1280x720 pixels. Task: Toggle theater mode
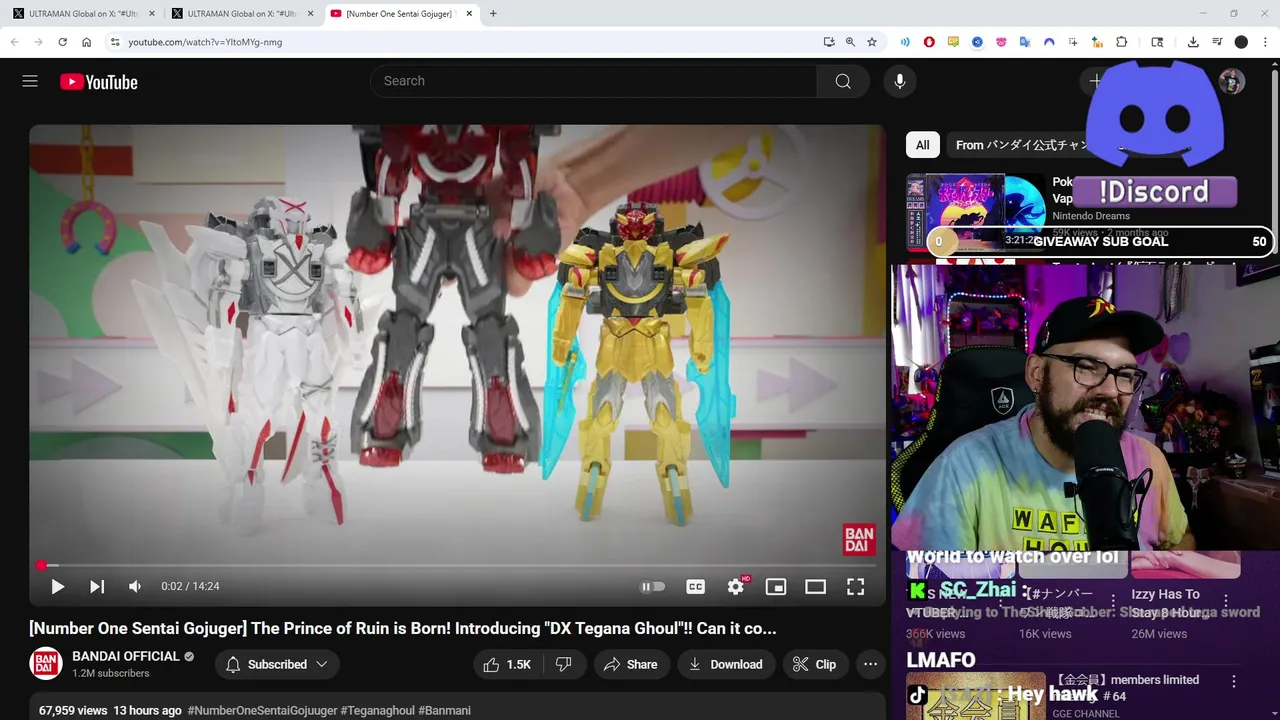pyautogui.click(x=816, y=587)
